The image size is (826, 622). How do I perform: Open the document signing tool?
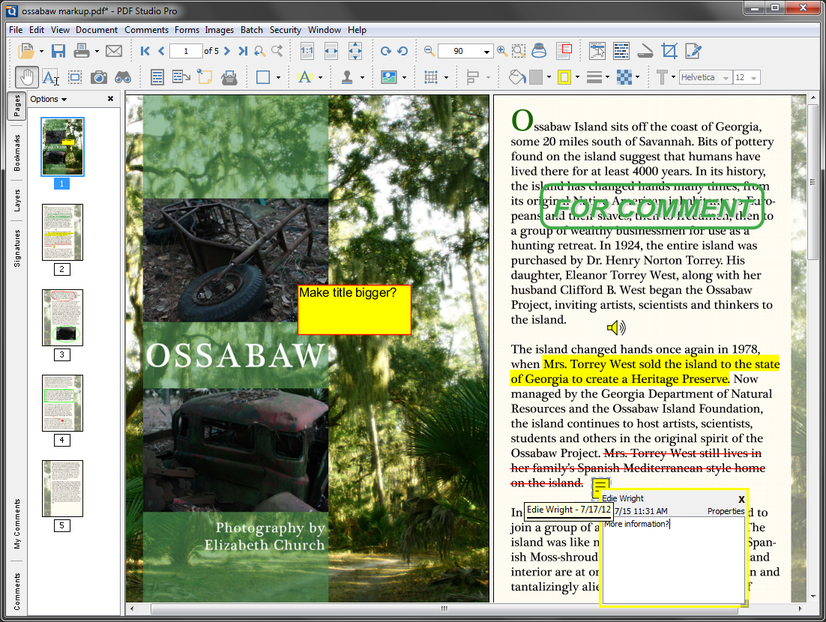(x=693, y=51)
